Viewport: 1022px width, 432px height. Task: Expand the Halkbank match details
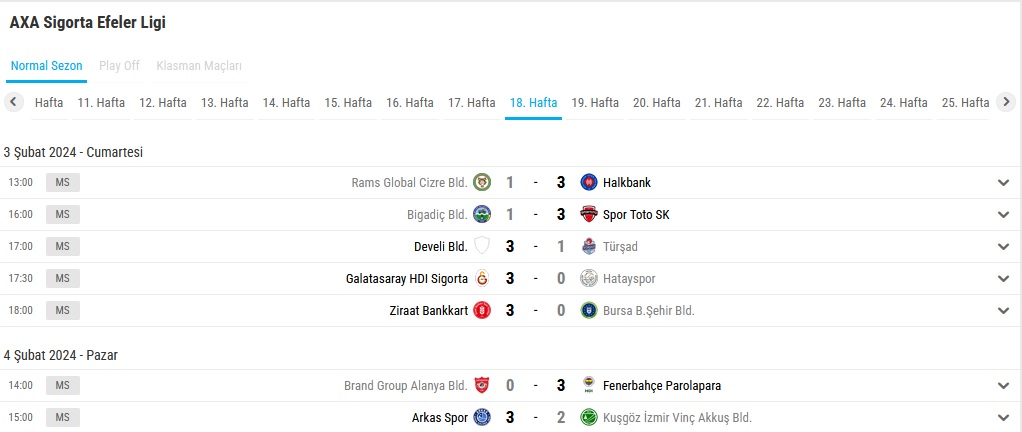click(1004, 182)
